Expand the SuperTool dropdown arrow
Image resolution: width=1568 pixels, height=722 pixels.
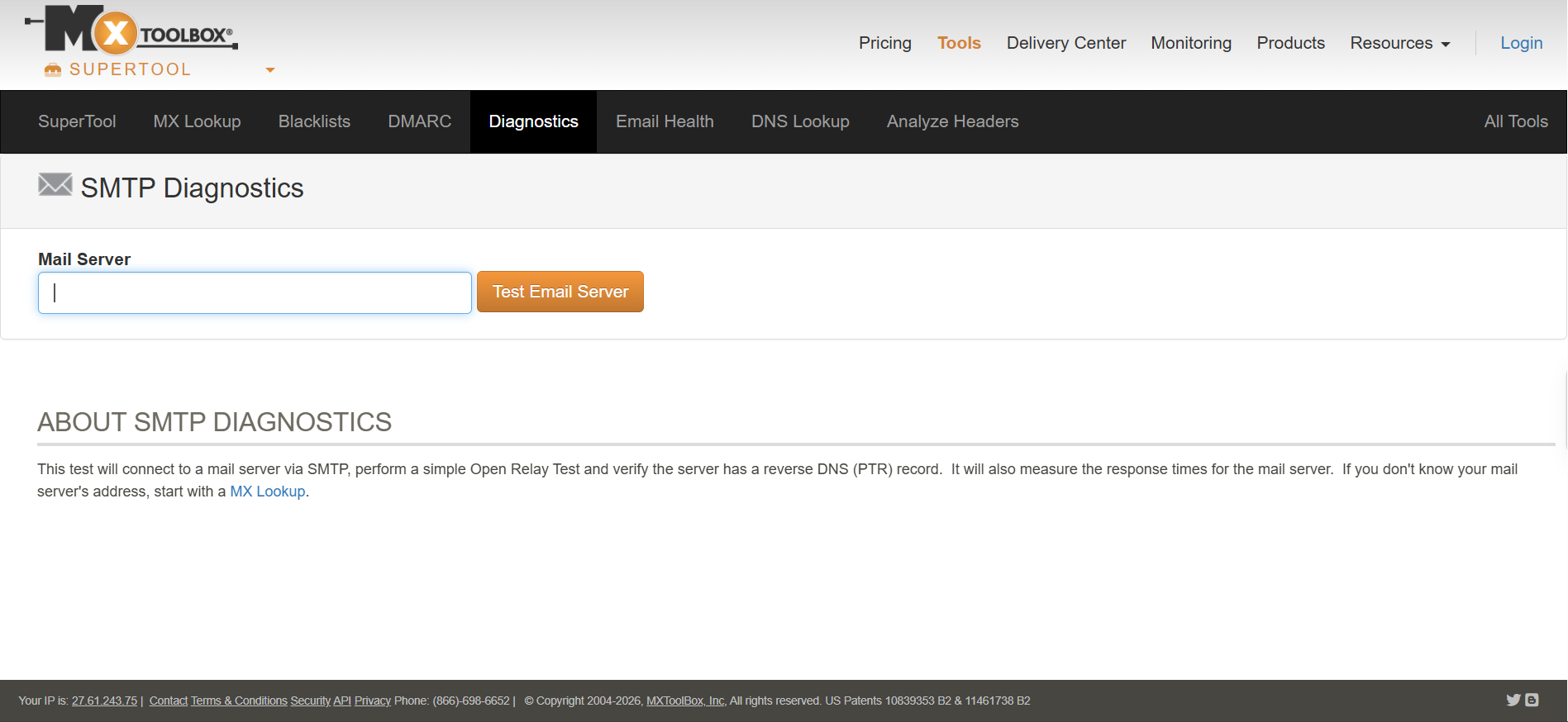click(x=270, y=70)
